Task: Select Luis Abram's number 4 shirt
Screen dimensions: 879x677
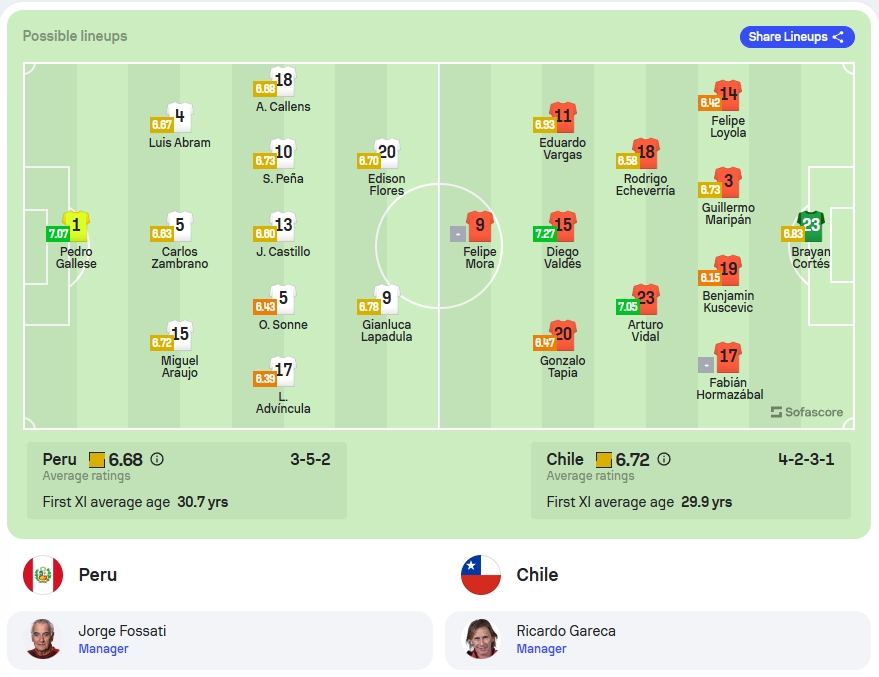Action: (x=180, y=117)
